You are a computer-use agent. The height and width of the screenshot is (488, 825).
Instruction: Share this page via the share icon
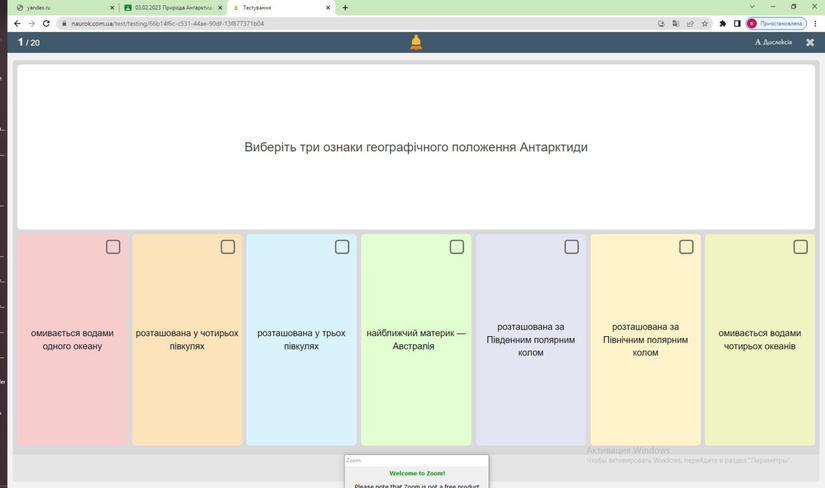click(x=690, y=24)
